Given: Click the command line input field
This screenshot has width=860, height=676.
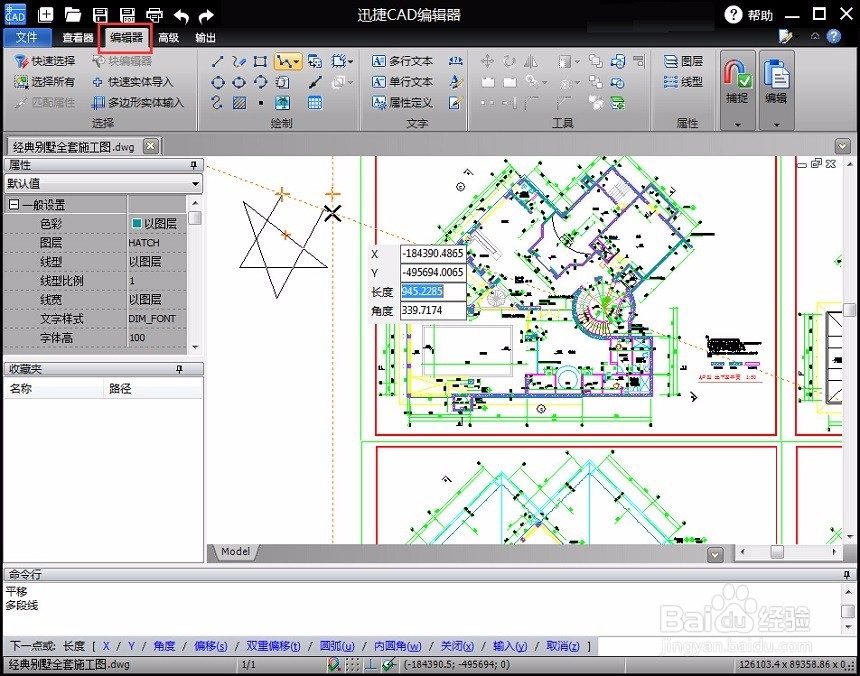Looking at the screenshot, I should (x=727, y=646).
